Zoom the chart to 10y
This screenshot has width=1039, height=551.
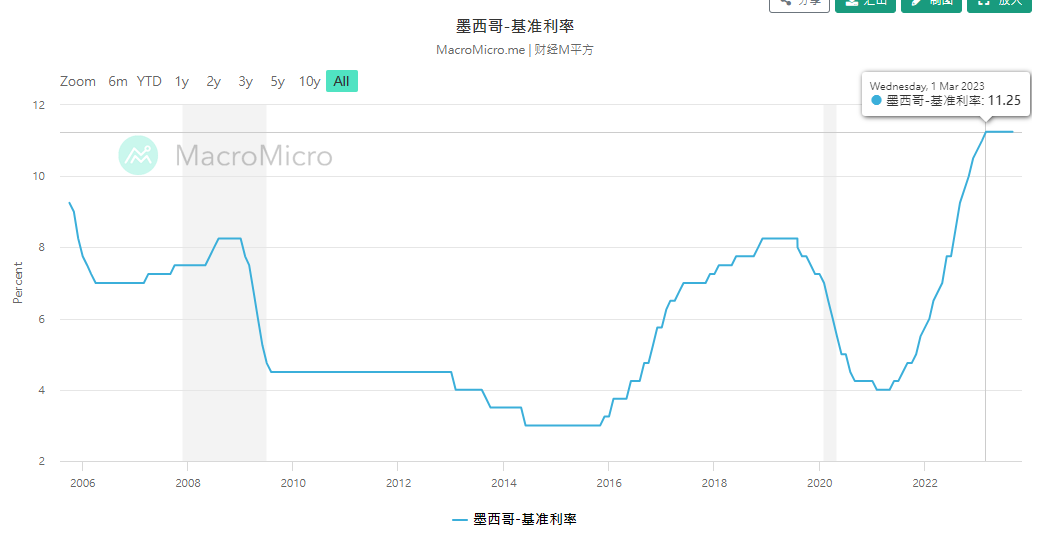[x=309, y=82]
